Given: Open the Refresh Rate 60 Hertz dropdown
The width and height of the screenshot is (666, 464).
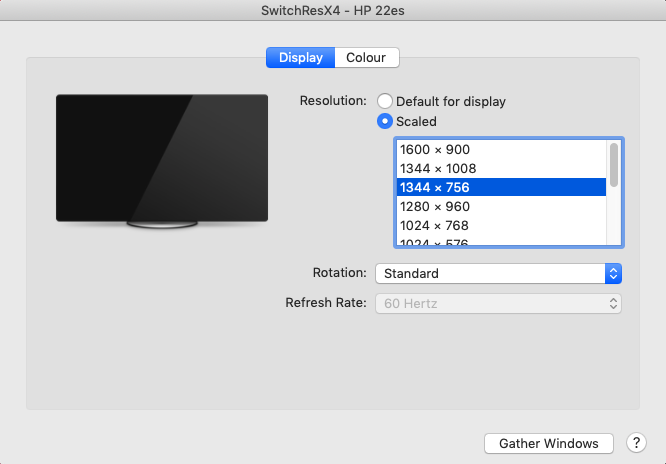Looking at the screenshot, I should point(498,303).
